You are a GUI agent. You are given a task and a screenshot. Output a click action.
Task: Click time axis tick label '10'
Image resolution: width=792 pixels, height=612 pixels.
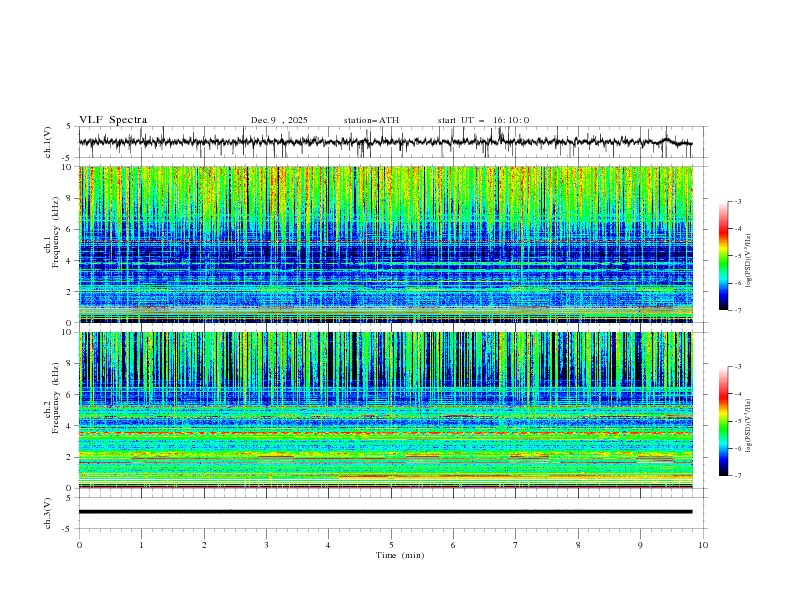click(x=703, y=545)
